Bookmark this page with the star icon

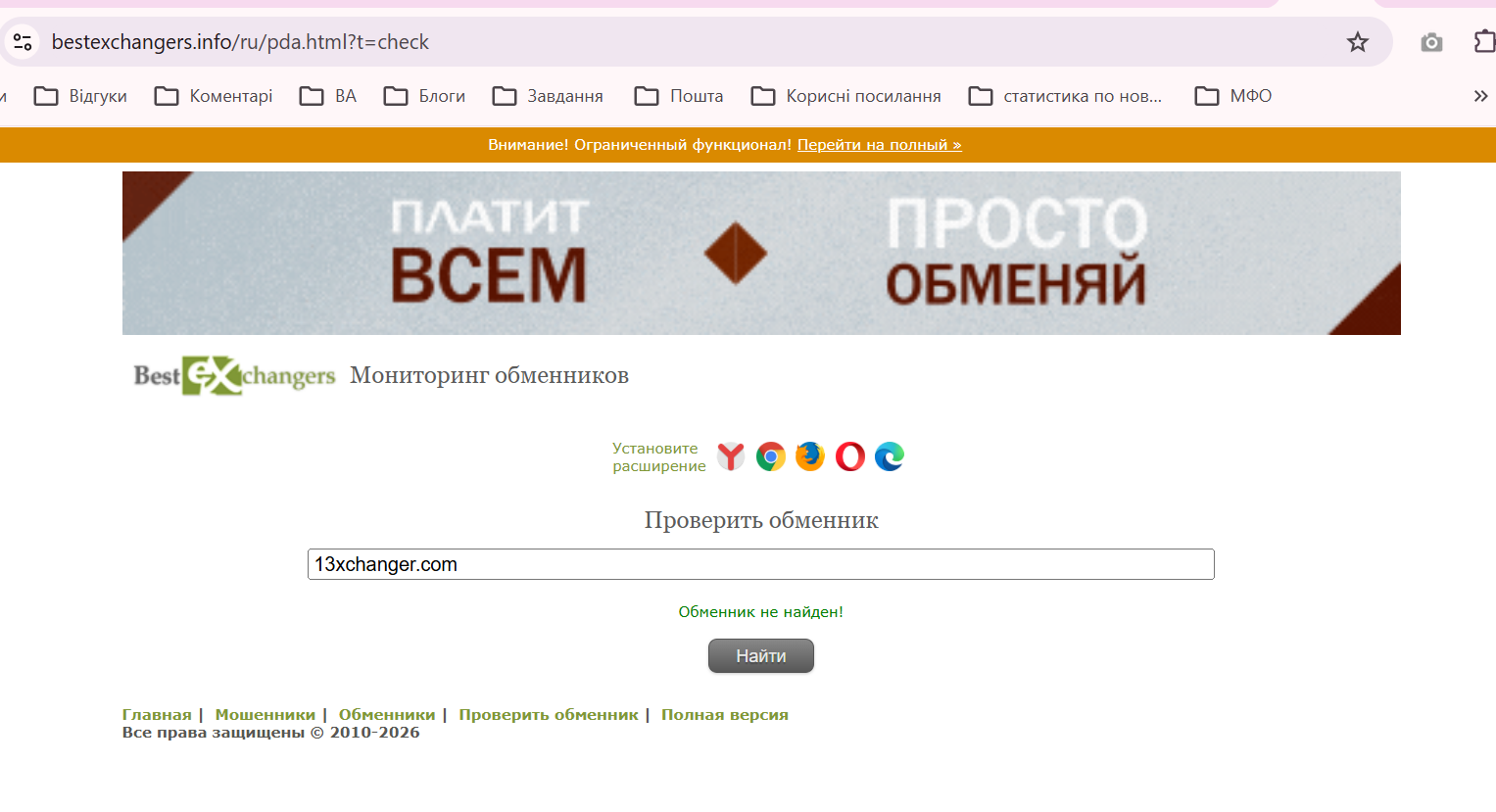[x=1357, y=42]
